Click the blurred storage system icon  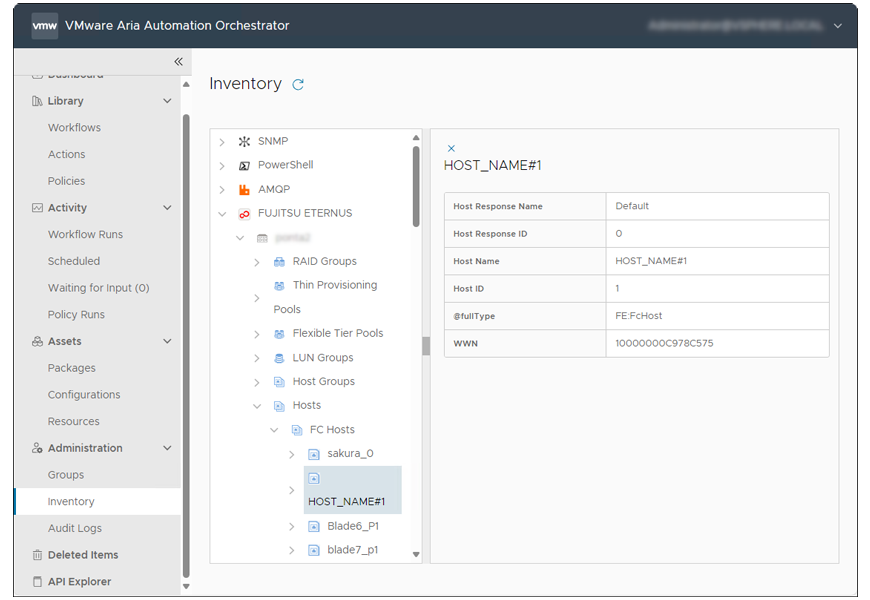[x=262, y=238]
